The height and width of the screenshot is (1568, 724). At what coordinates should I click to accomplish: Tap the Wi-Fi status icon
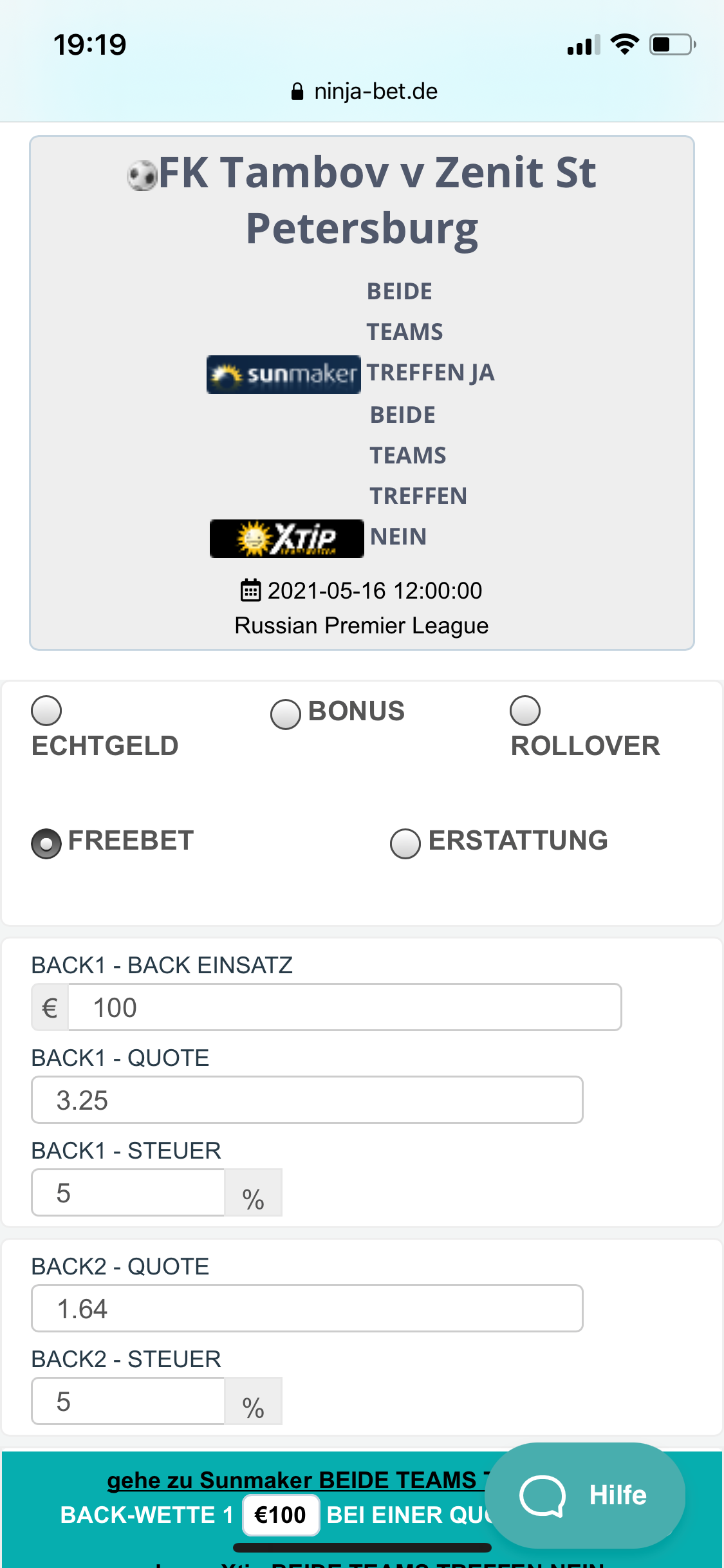click(x=624, y=44)
